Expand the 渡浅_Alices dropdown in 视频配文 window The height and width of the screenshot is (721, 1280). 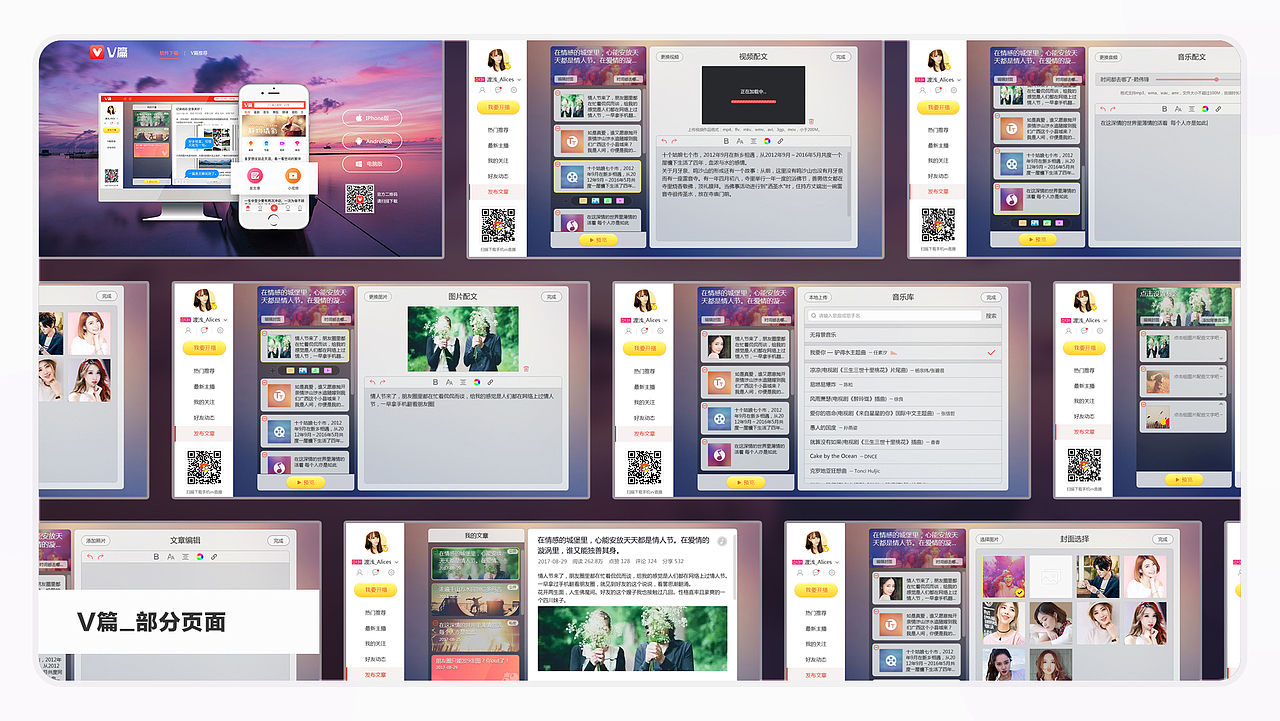pos(519,80)
